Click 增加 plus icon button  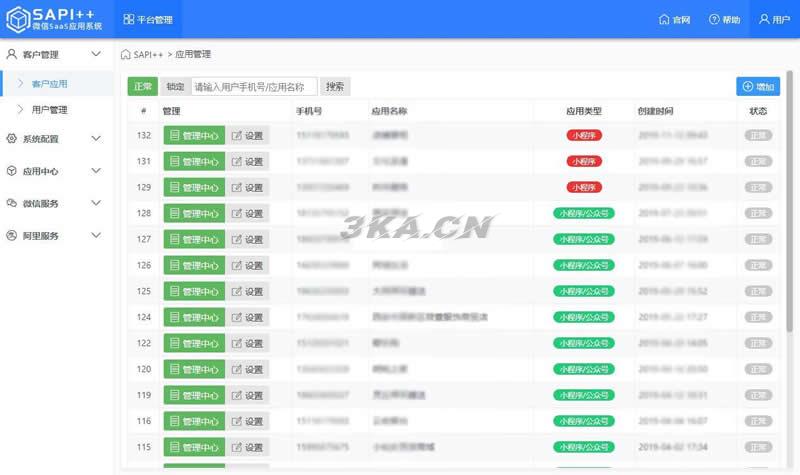(x=748, y=87)
